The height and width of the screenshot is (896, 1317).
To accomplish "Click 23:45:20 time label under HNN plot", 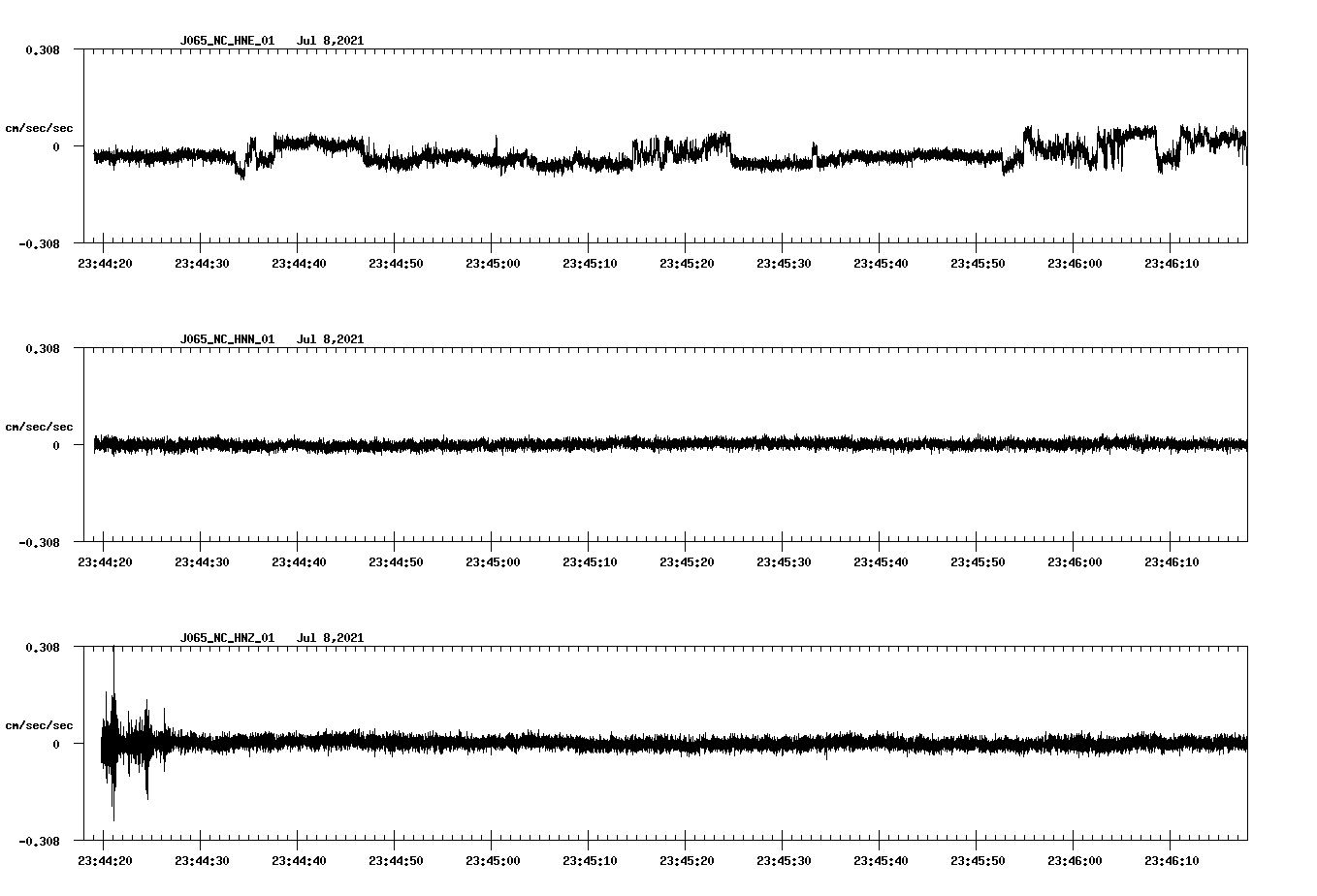I will [687, 562].
